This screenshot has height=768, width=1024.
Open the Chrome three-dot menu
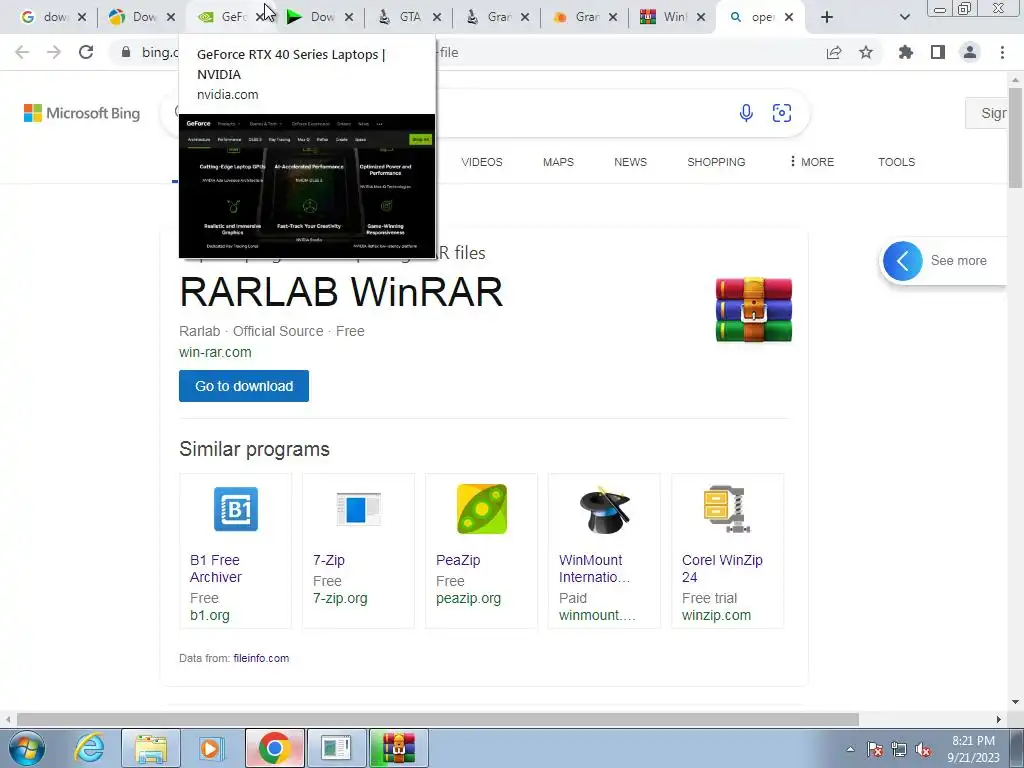tap(1002, 52)
